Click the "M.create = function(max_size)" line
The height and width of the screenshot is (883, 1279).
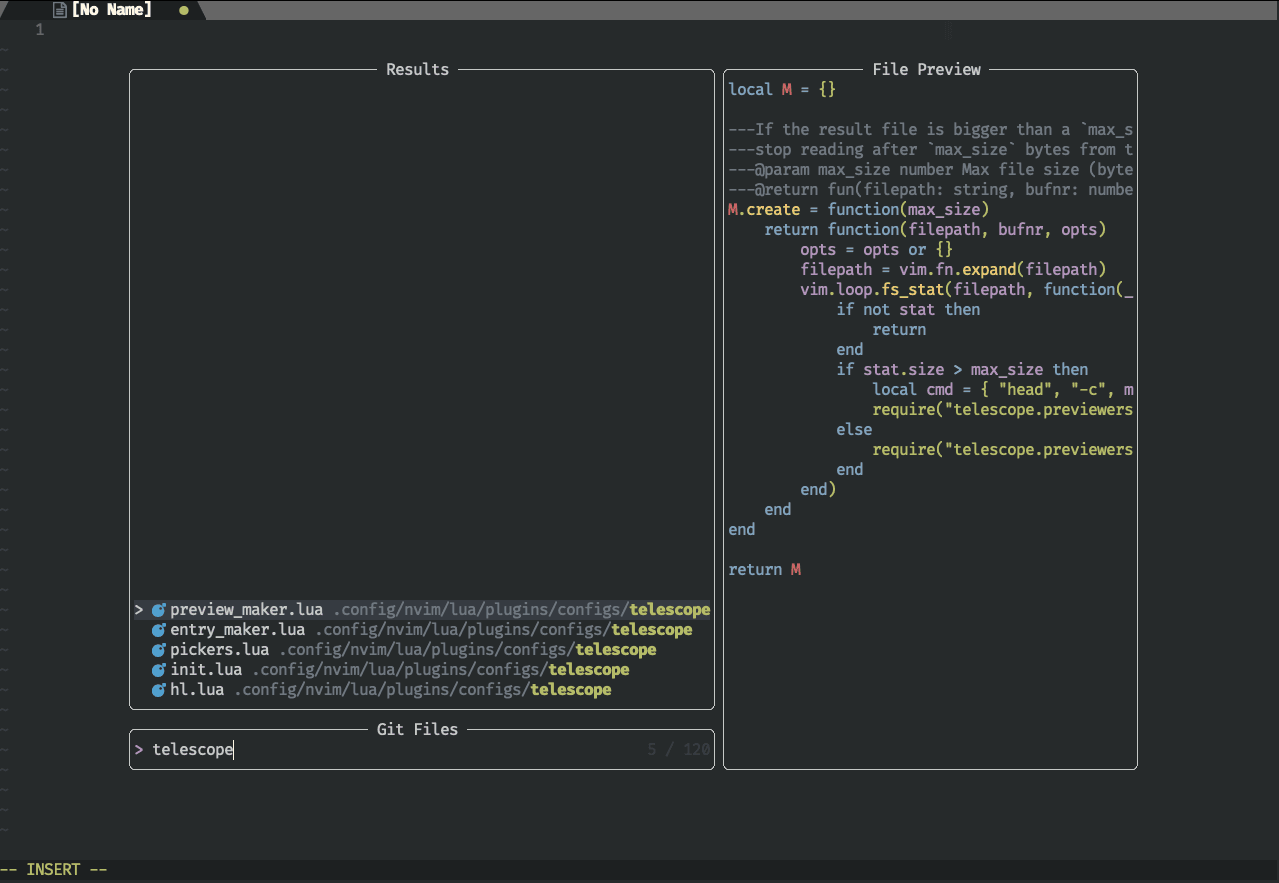[859, 210]
